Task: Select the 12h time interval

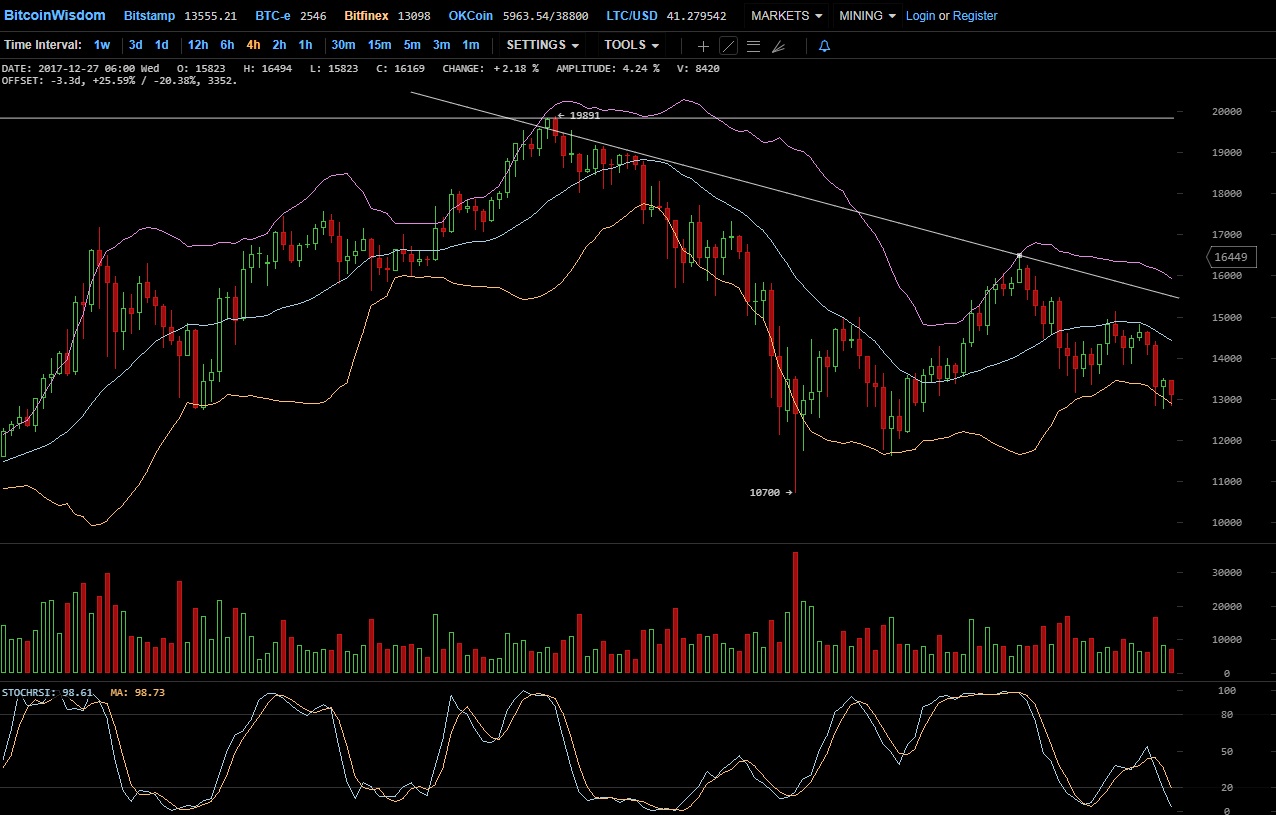Action: [198, 45]
